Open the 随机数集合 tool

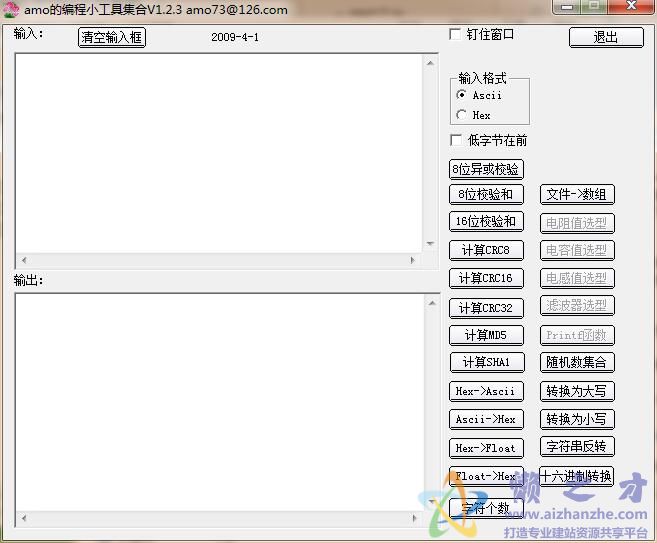[577, 362]
